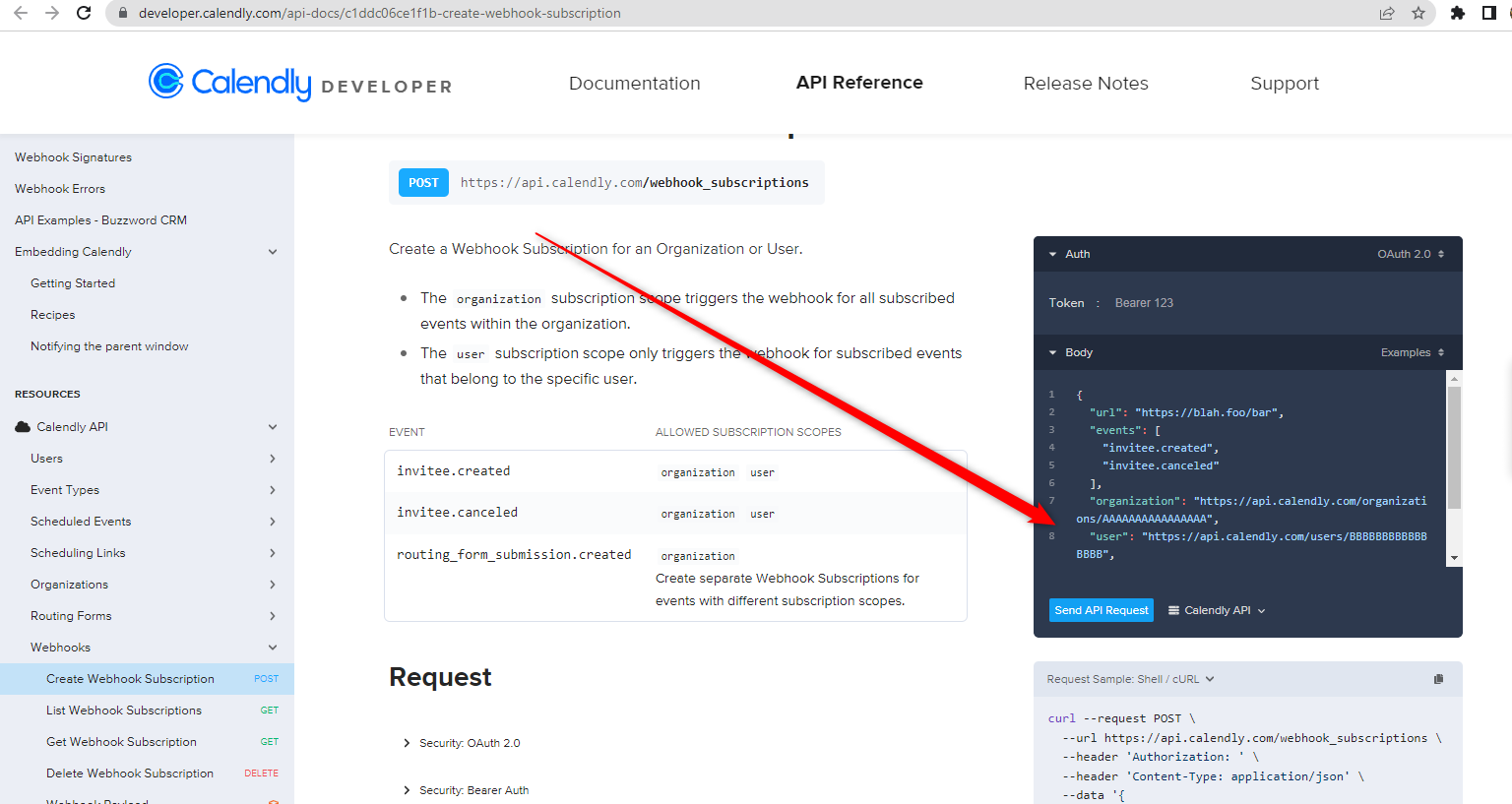Open the browser side panel icon
Image resolution: width=1512 pixels, height=804 pixels.
point(1489,13)
